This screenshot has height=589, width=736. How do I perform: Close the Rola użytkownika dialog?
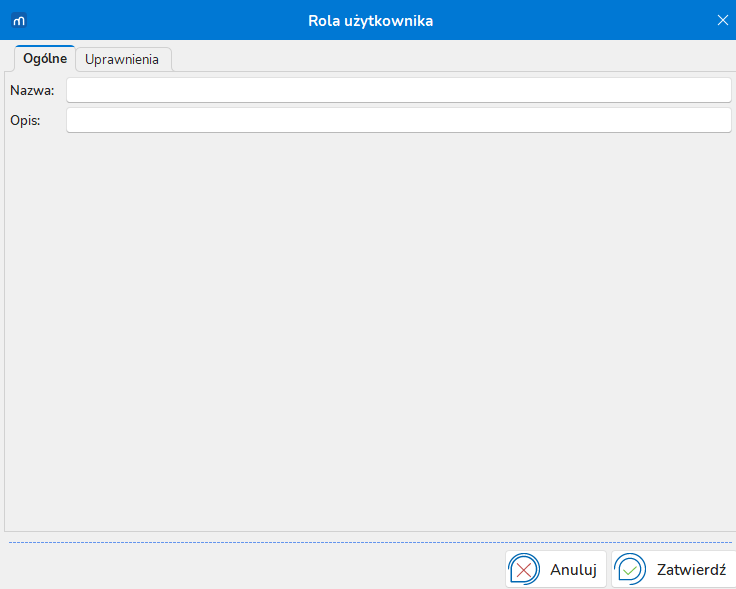click(x=722, y=20)
